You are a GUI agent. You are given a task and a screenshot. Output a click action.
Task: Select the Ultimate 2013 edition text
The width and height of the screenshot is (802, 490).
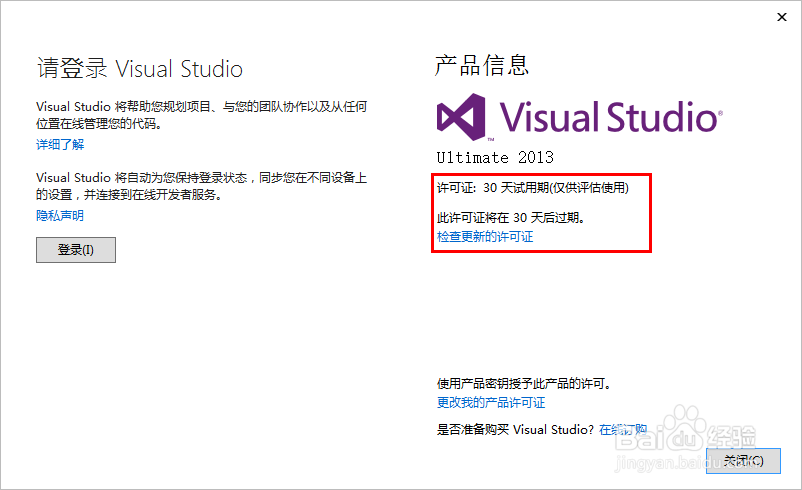(x=495, y=158)
